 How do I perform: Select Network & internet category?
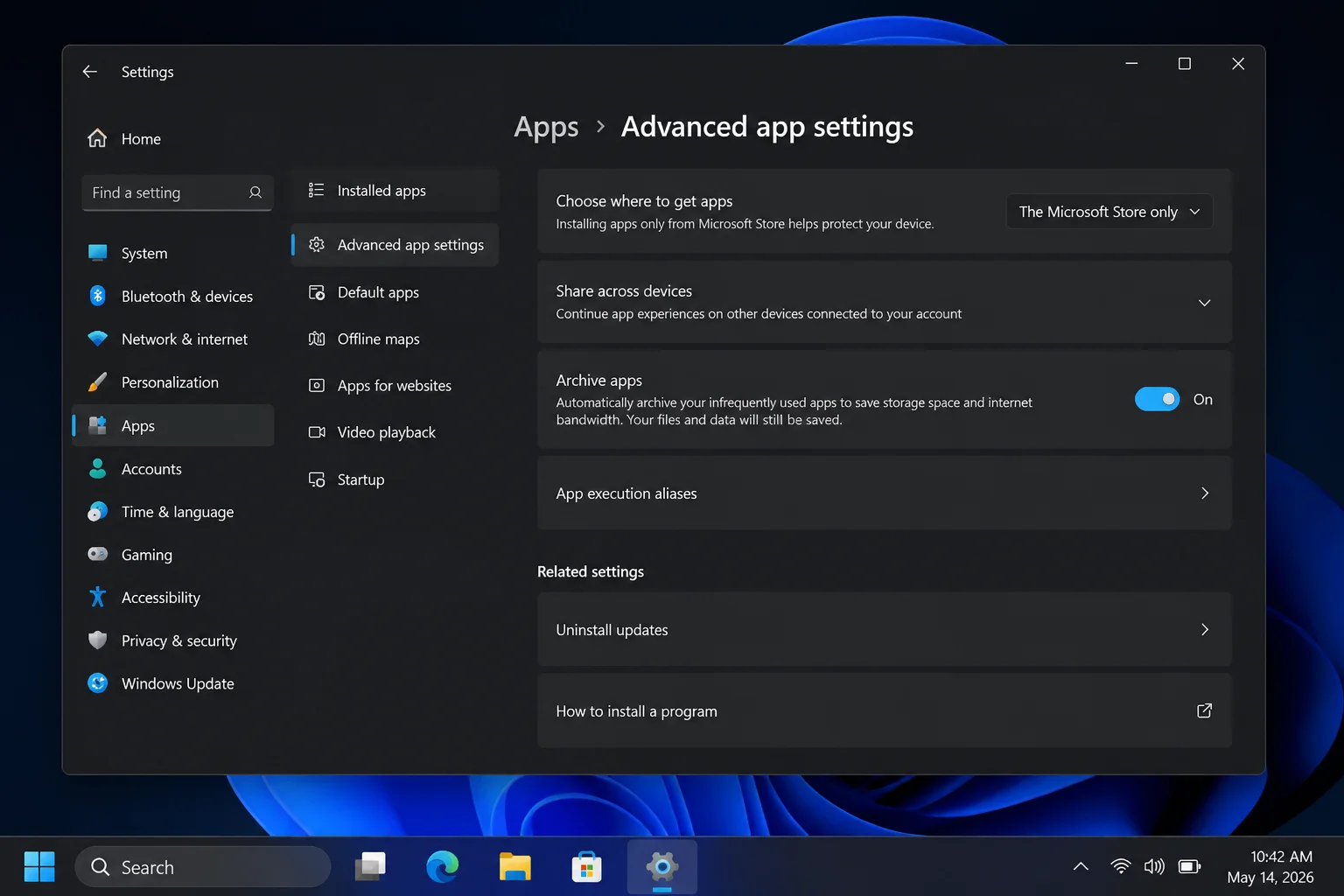click(173, 339)
